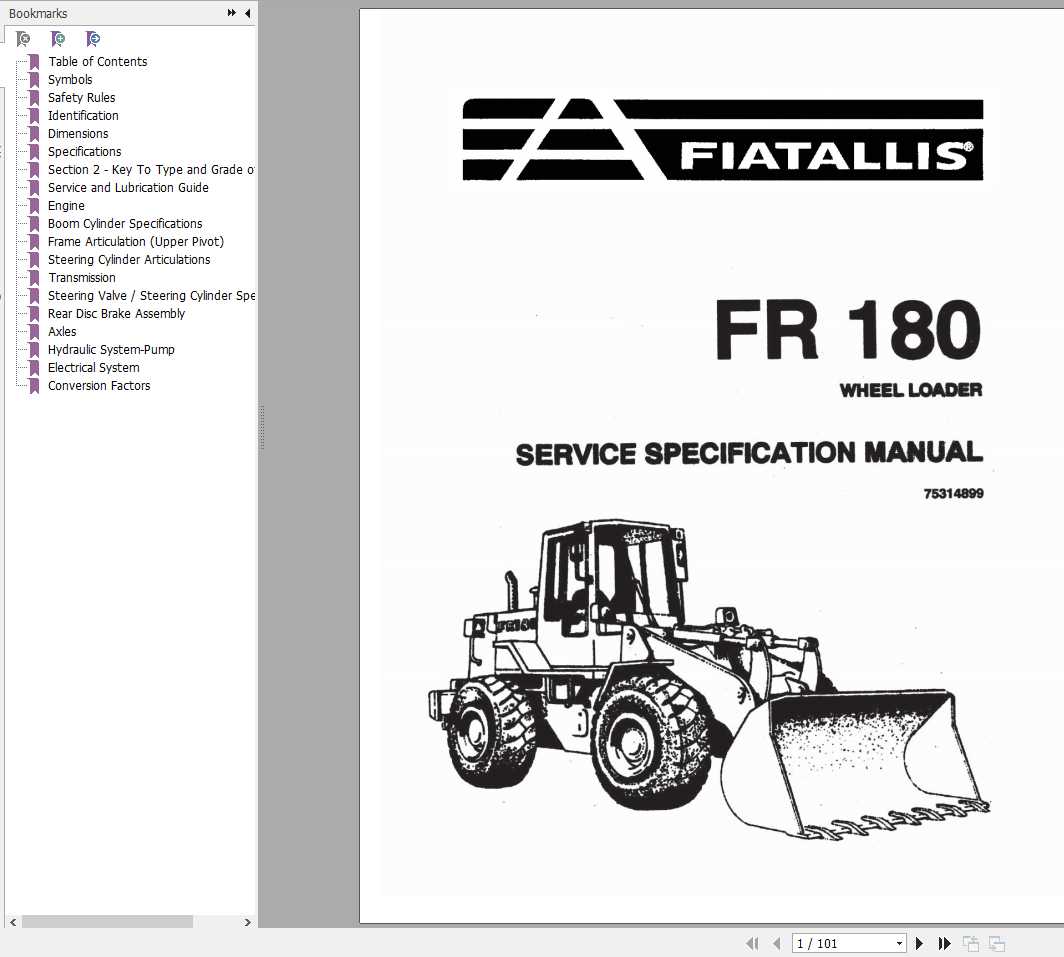
Task: Select the Engine bookmark
Action: [66, 205]
